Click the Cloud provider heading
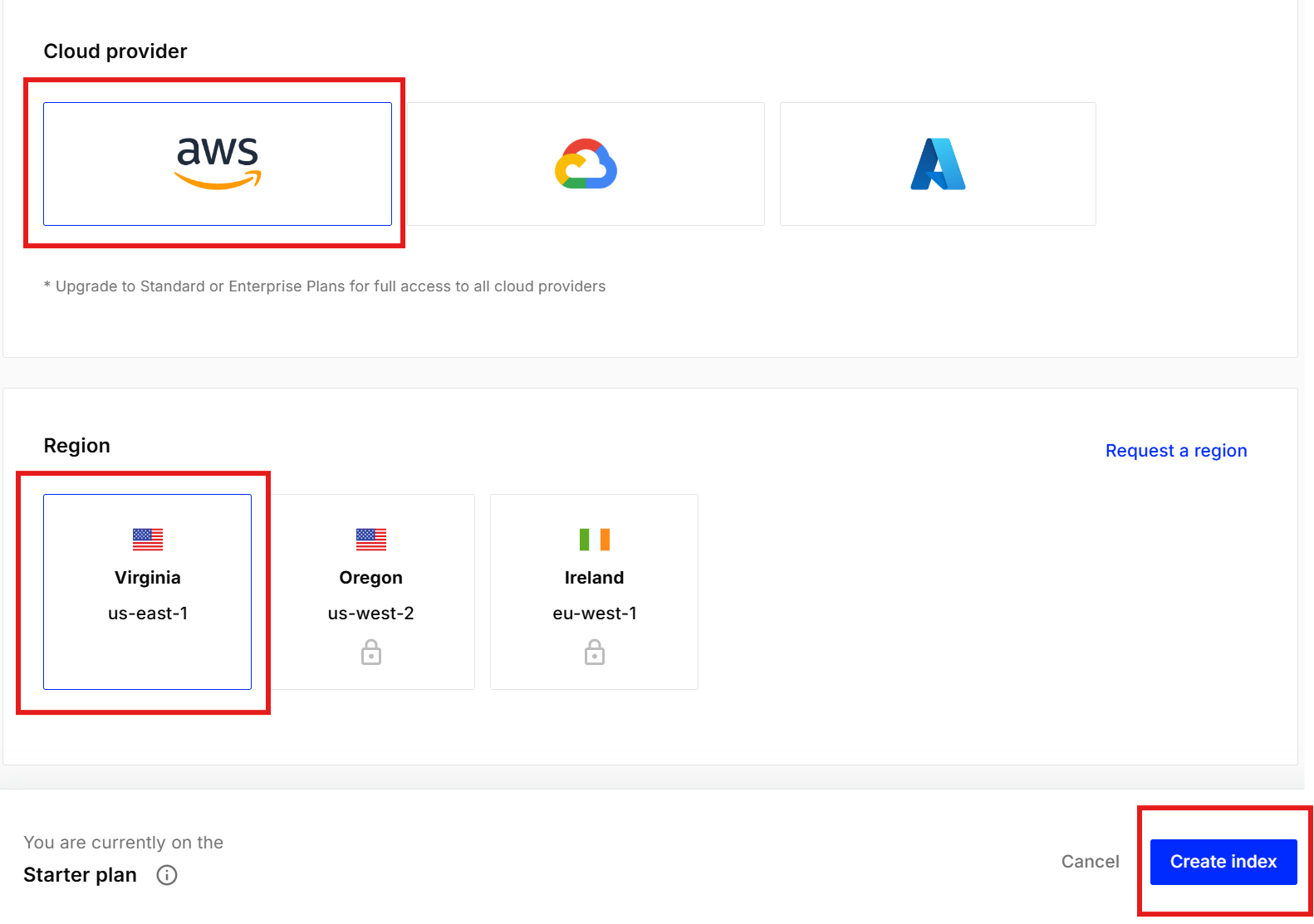Viewport: 1314px width, 924px height. (x=115, y=51)
